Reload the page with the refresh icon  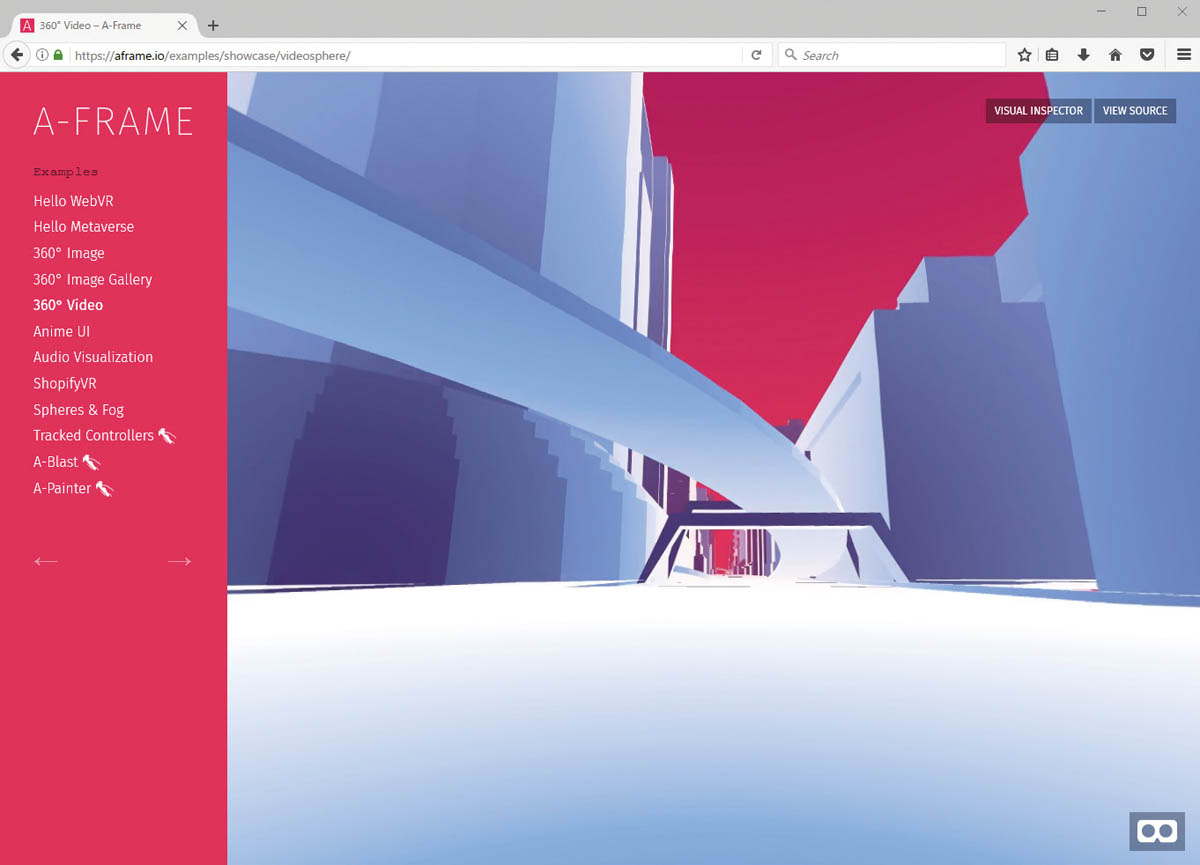(x=757, y=55)
